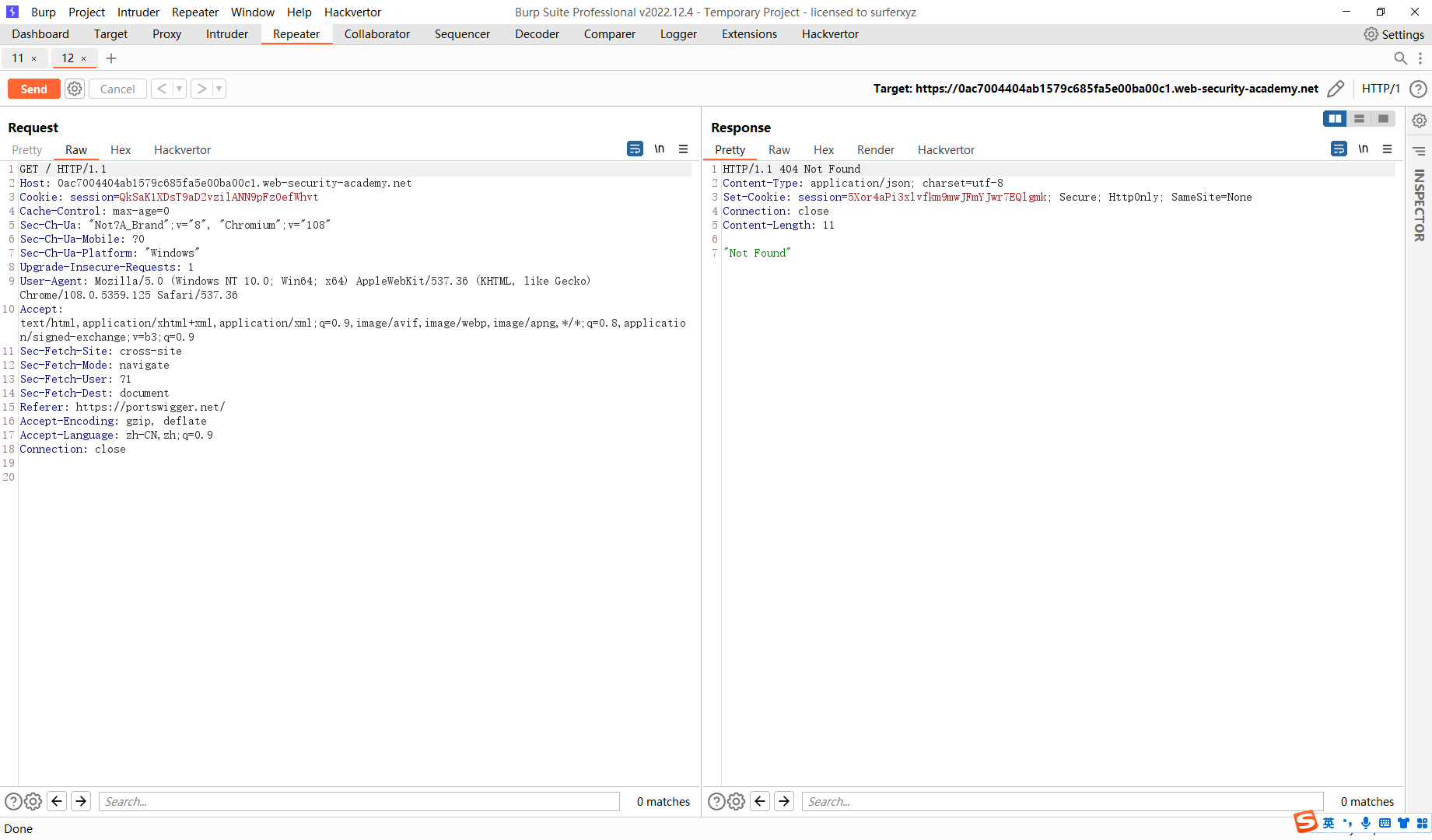1432x840 pixels.
Task: Switch response view to Render
Action: (876, 150)
